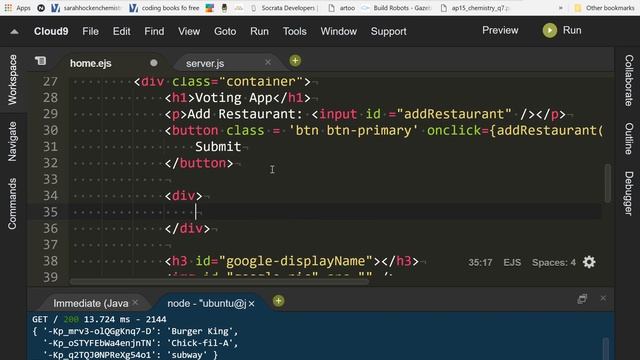Close the node terminal tab
This screenshot has width=640, height=360.
(251, 304)
